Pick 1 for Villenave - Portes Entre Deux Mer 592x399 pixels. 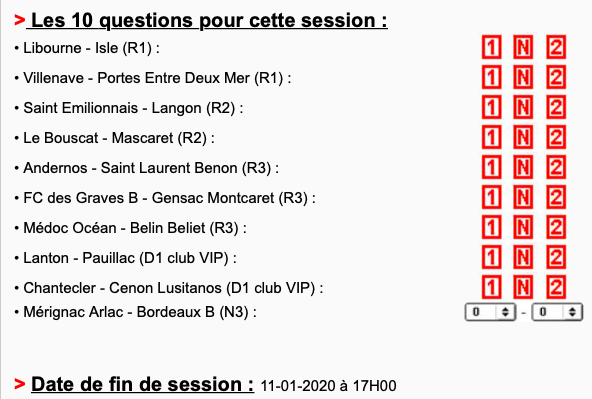coord(491,77)
